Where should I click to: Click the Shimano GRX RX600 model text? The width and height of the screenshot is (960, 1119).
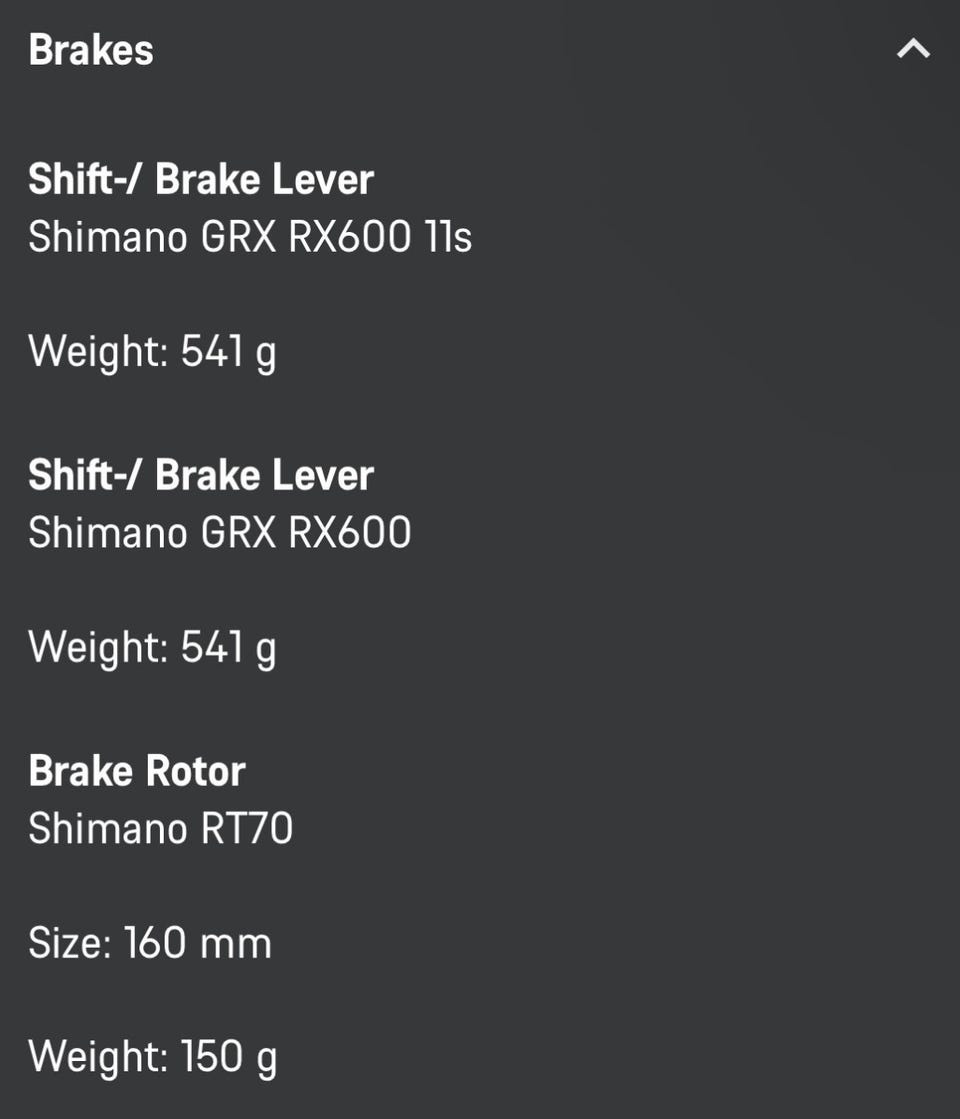[220, 532]
